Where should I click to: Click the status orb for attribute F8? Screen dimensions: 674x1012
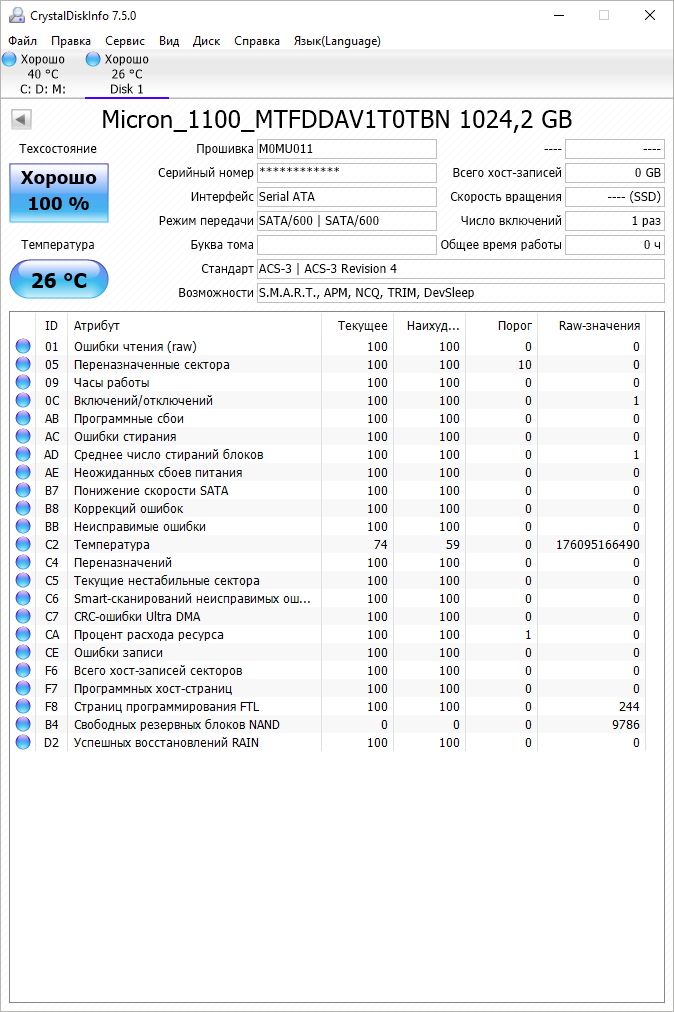click(23, 706)
